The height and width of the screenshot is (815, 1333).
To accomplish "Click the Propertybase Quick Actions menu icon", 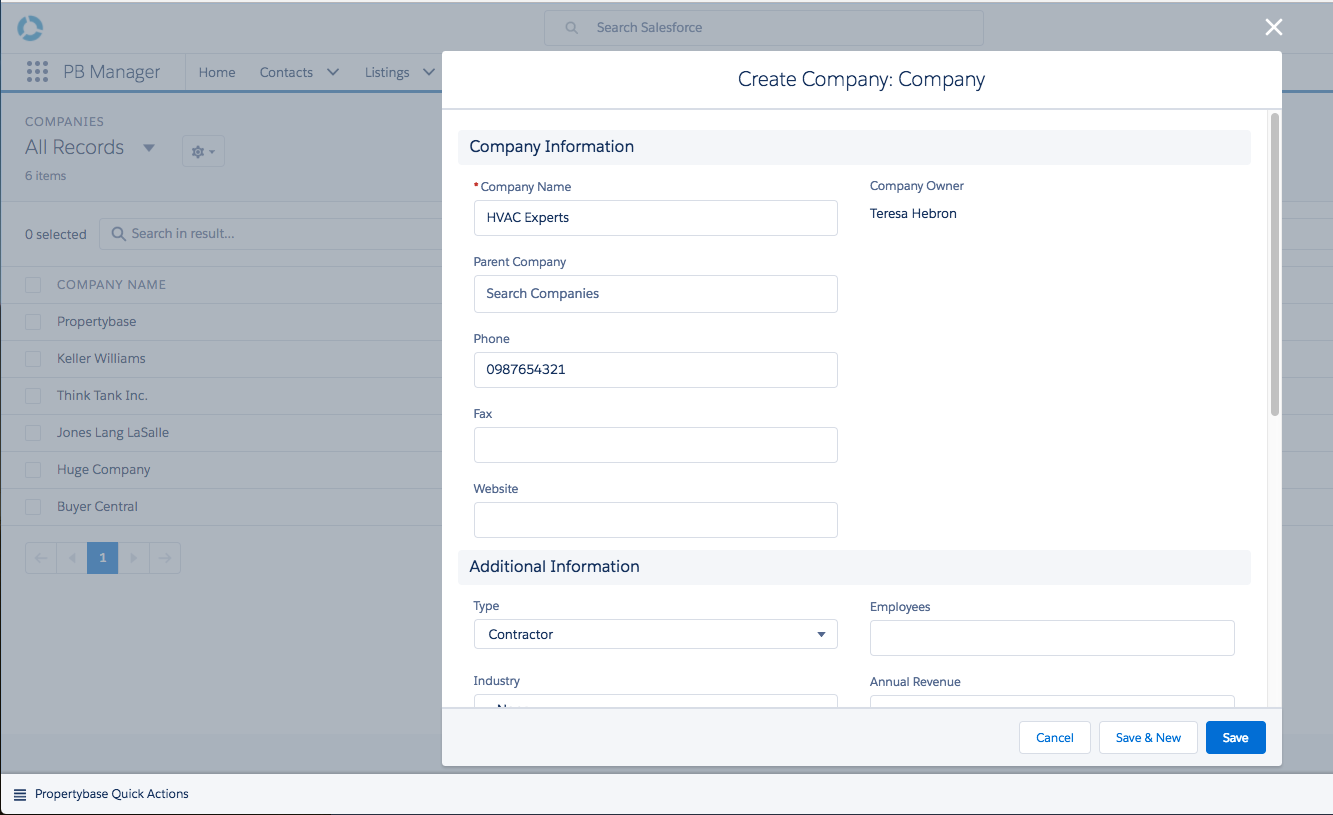I will pyautogui.click(x=20, y=794).
